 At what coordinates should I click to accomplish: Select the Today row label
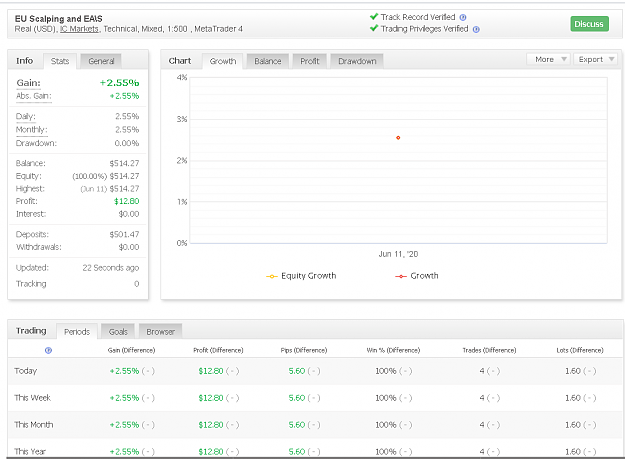(x=26, y=371)
